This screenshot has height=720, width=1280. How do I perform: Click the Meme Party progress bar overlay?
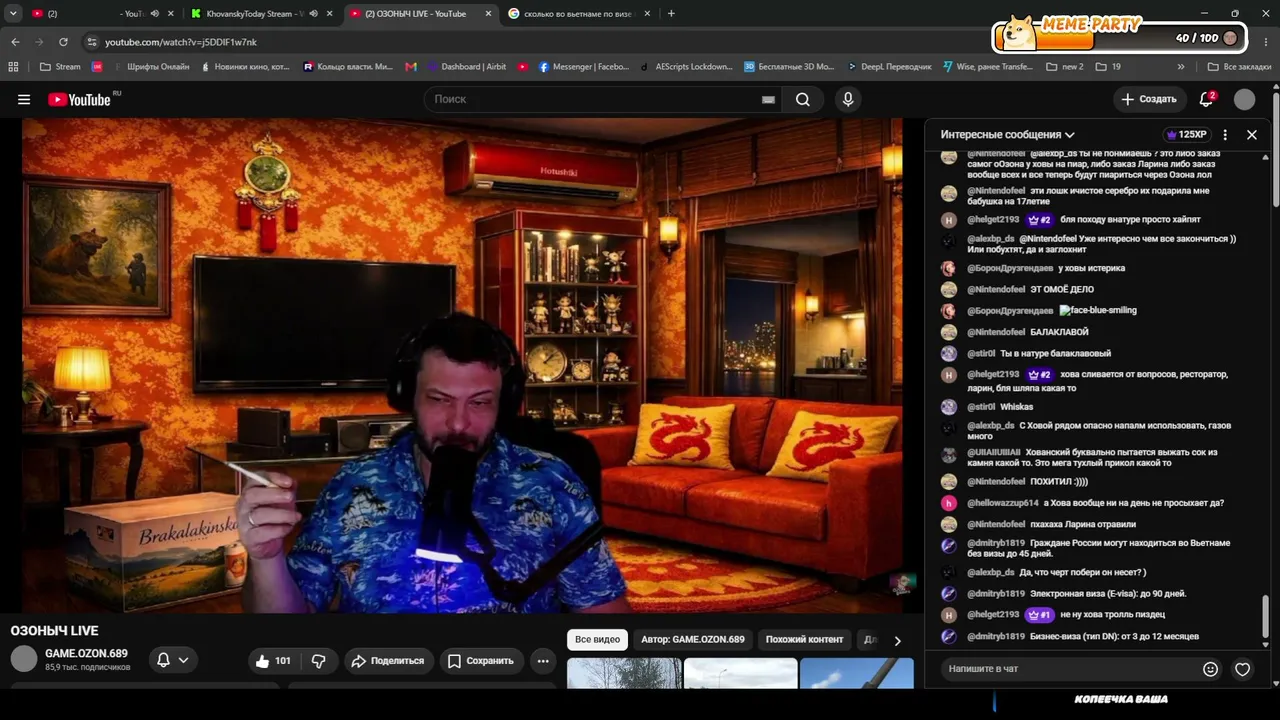tap(1120, 37)
